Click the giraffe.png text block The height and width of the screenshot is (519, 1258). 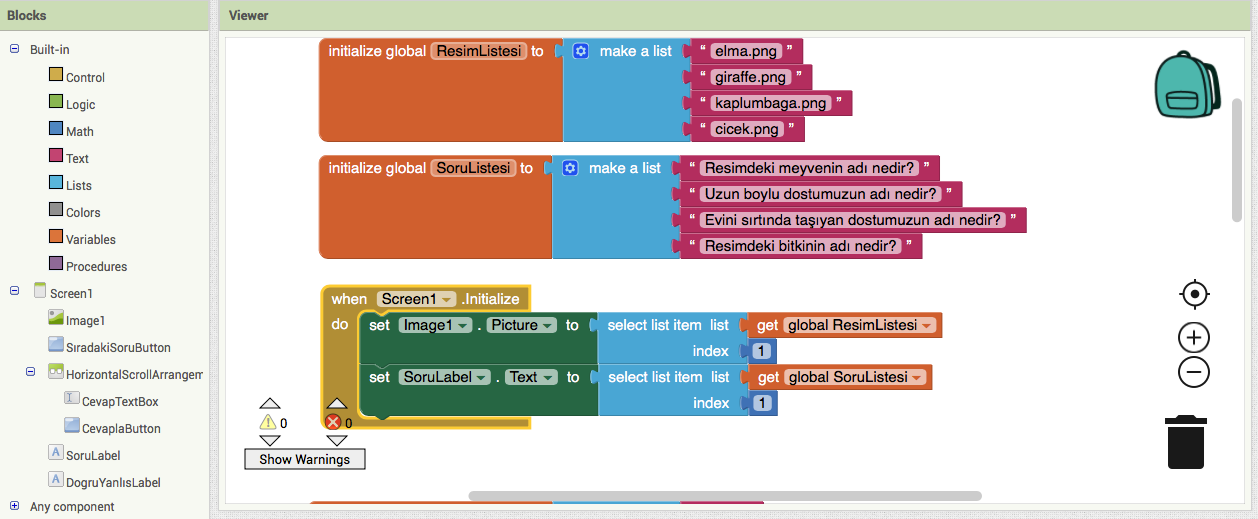[x=751, y=77]
